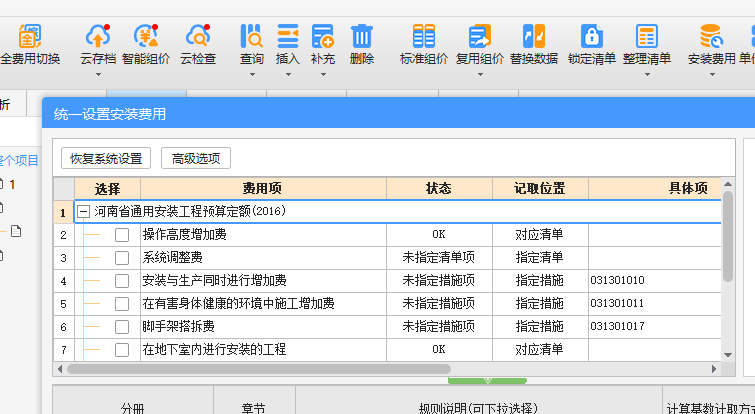This screenshot has width=755, height=414.
Task: Click the 插入 insert icon
Action: (287, 36)
